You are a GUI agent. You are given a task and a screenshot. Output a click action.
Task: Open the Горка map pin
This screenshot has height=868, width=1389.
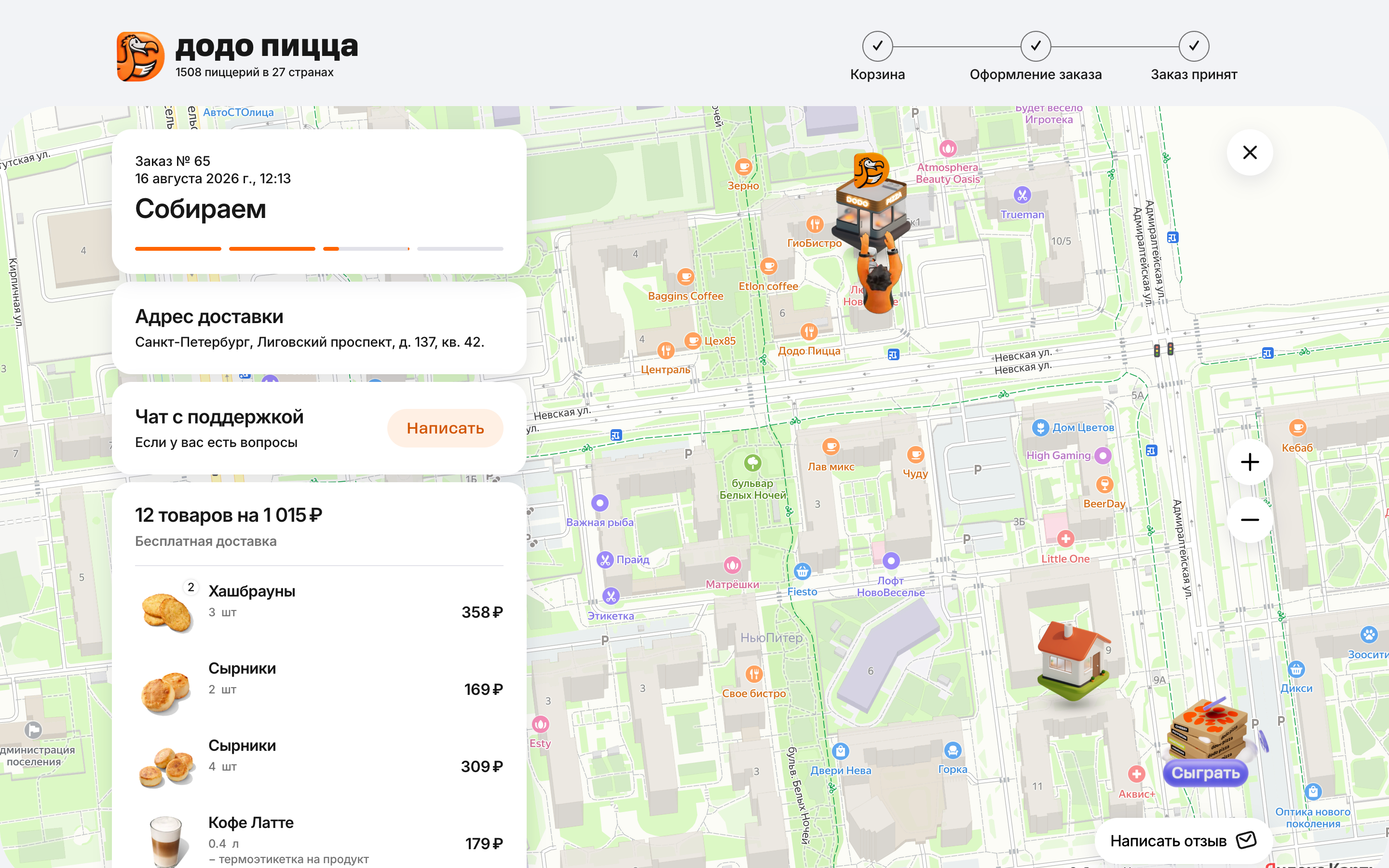(953, 750)
